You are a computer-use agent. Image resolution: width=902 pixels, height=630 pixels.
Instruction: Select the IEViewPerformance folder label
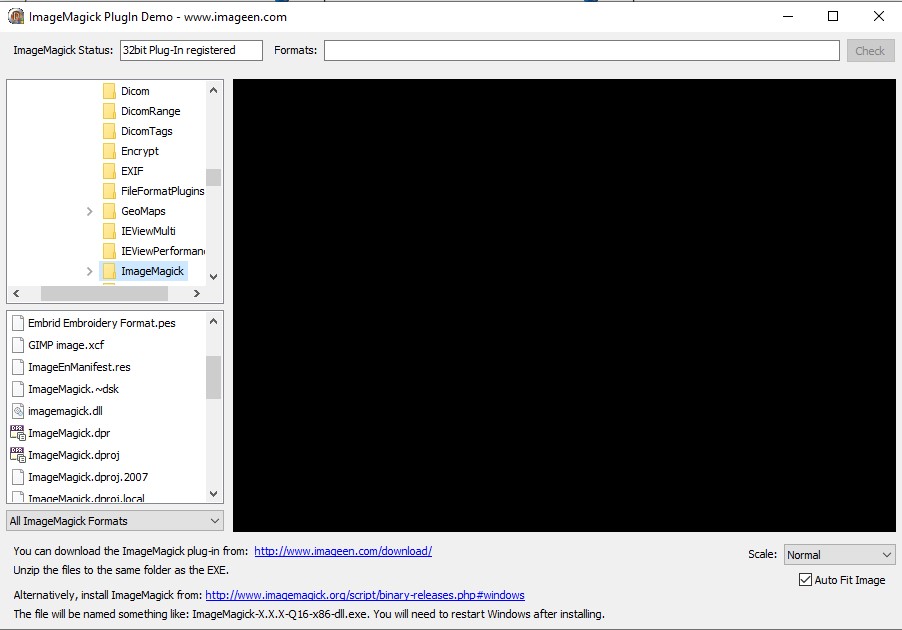point(163,251)
